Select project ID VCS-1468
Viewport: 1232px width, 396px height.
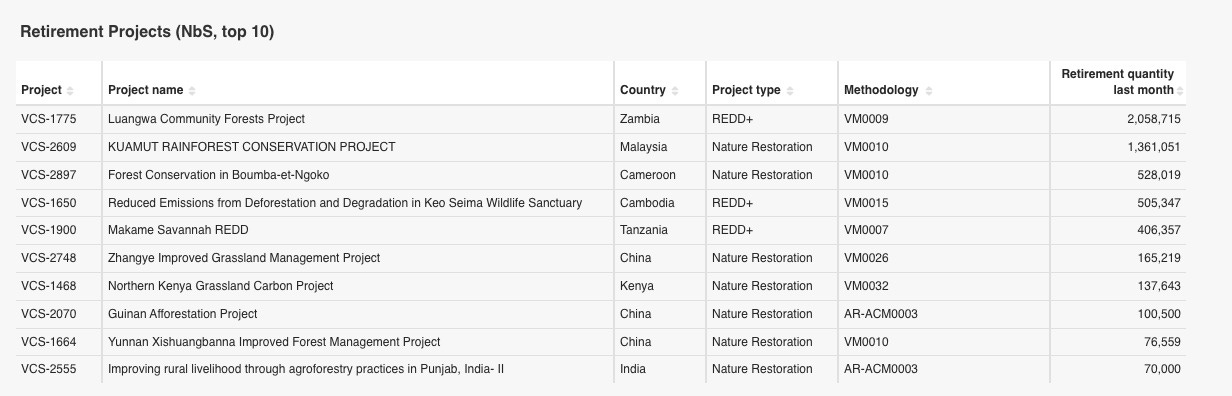pyautogui.click(x=48, y=286)
